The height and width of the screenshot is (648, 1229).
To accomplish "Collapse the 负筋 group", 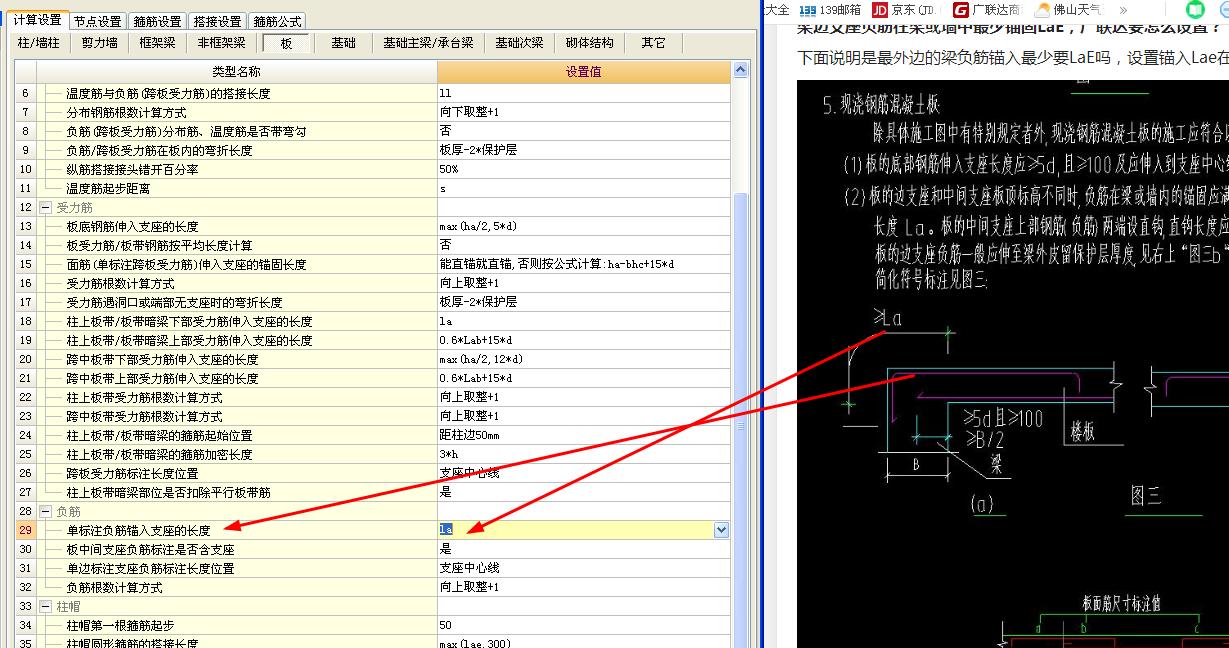I will coord(45,511).
